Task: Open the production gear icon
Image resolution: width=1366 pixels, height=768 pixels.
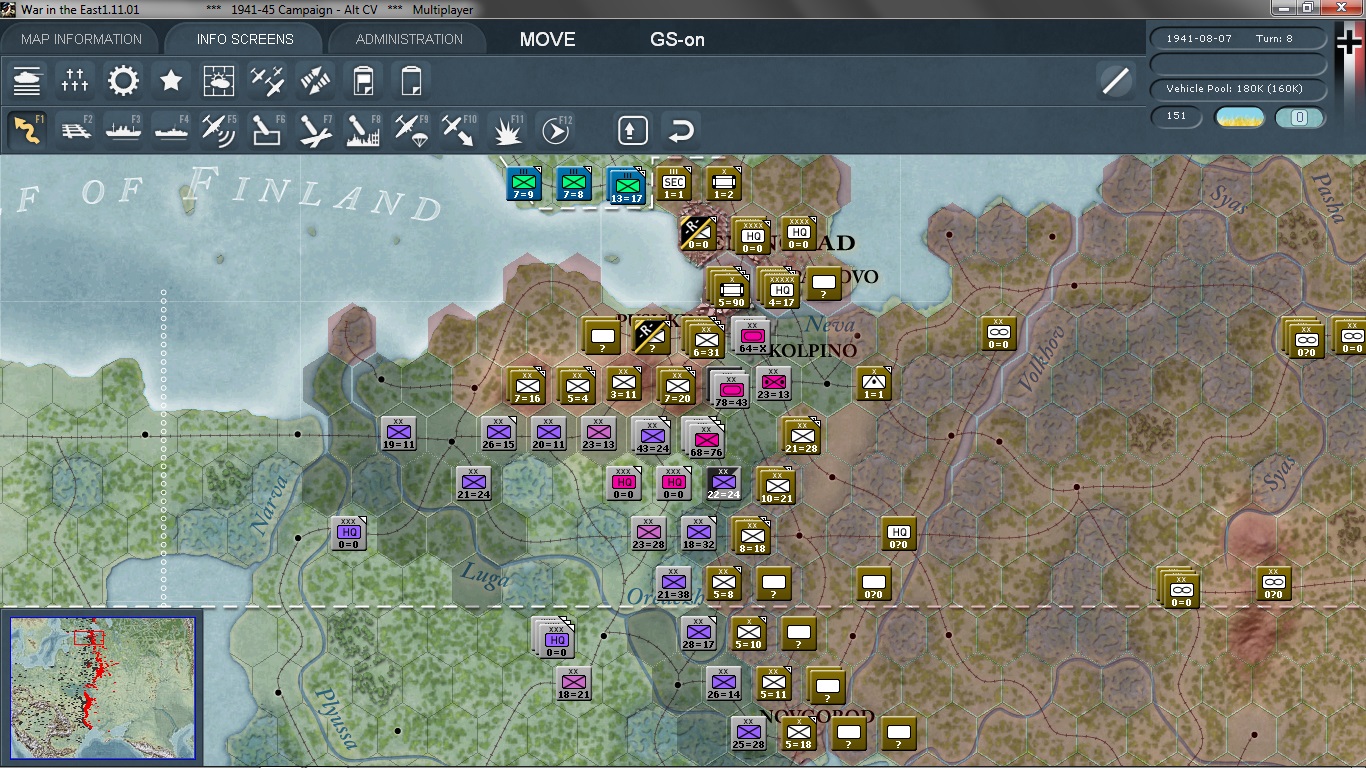Action: pos(123,80)
